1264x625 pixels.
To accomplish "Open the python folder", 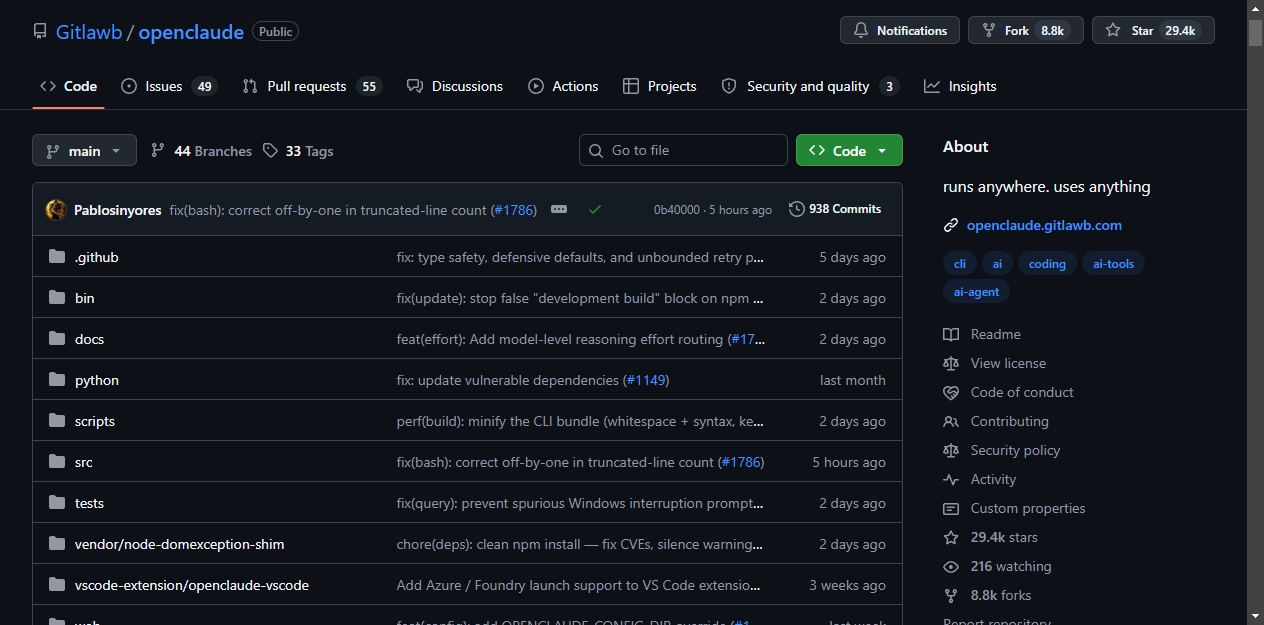I will [x=97, y=380].
